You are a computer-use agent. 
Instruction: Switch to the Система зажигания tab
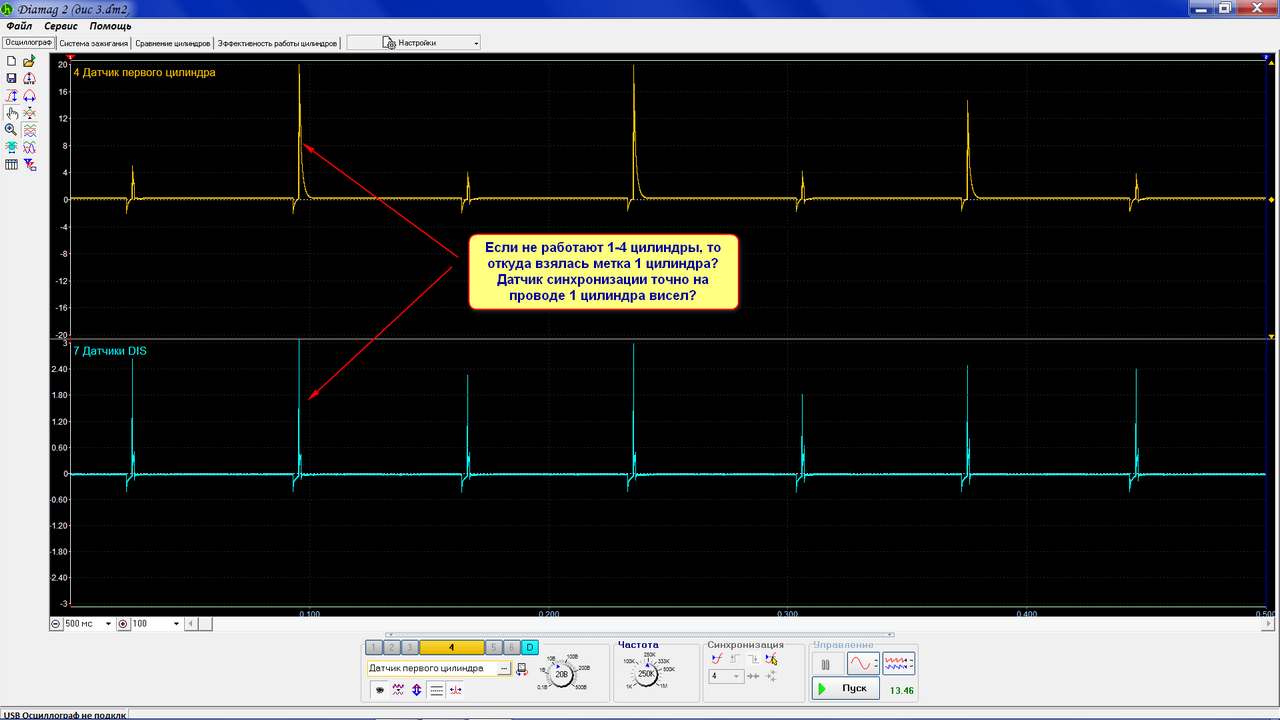(x=94, y=43)
